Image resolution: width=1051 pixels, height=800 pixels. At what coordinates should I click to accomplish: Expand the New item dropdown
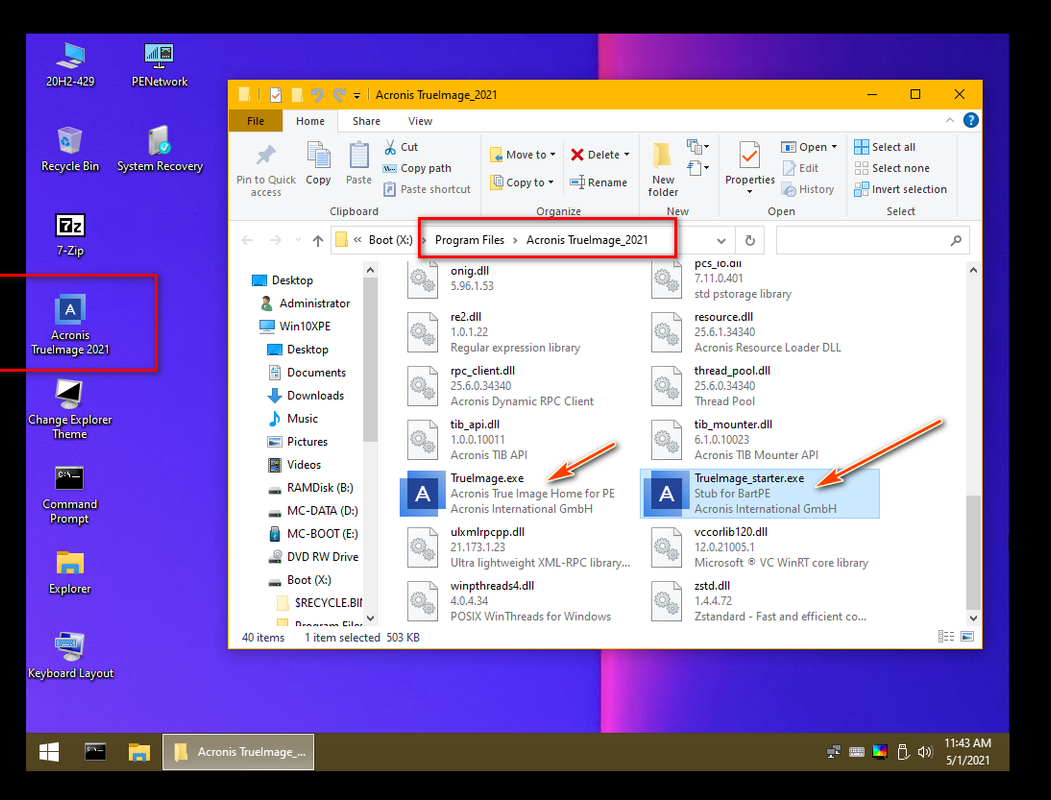coord(698,147)
